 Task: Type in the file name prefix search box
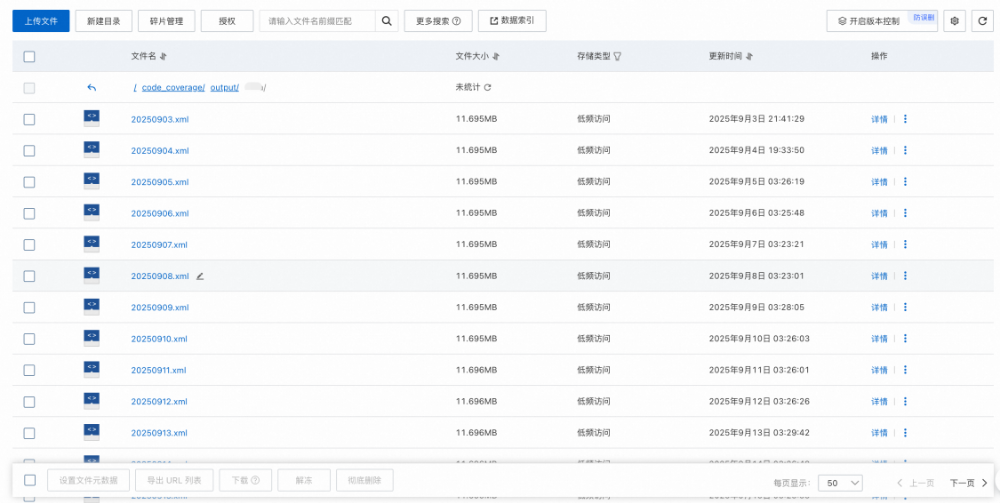317,21
